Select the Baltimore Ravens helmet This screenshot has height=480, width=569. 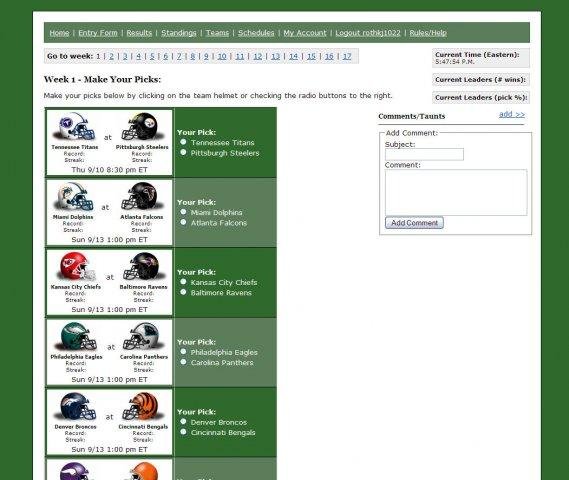[x=143, y=266]
